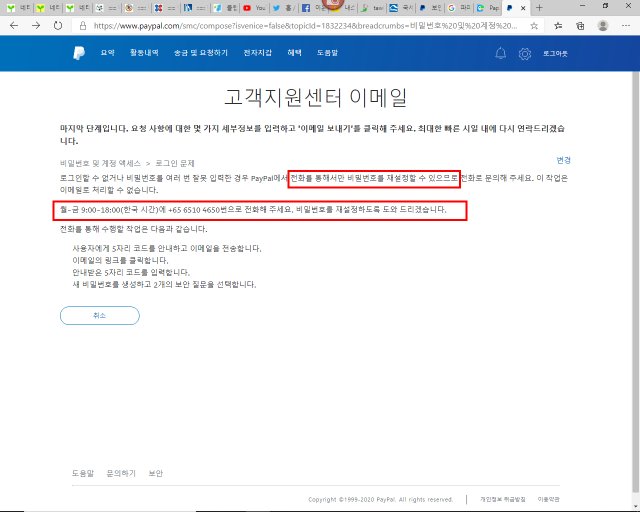640x512 pixels.
Task: Switch to the Twitter tab
Action: click(283, 8)
